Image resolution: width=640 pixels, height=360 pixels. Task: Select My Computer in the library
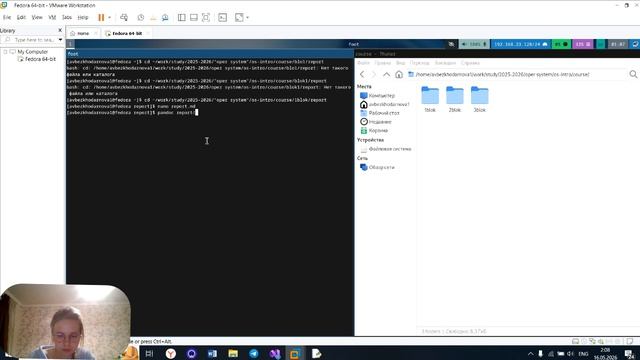click(x=33, y=52)
